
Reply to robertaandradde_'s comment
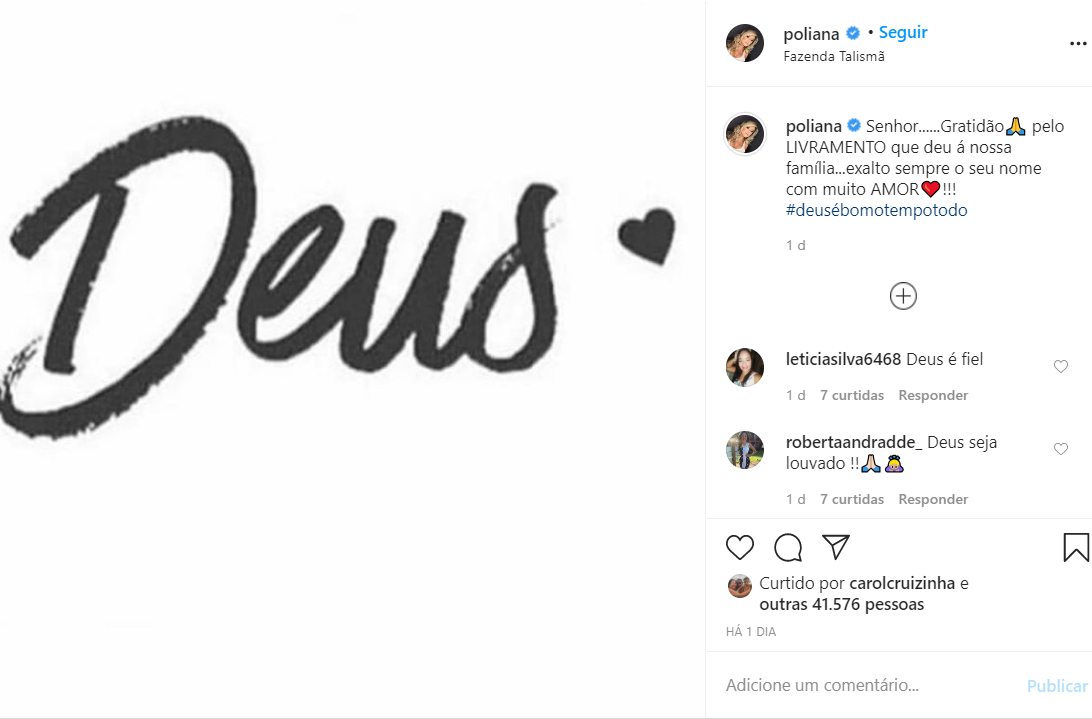pos(933,499)
